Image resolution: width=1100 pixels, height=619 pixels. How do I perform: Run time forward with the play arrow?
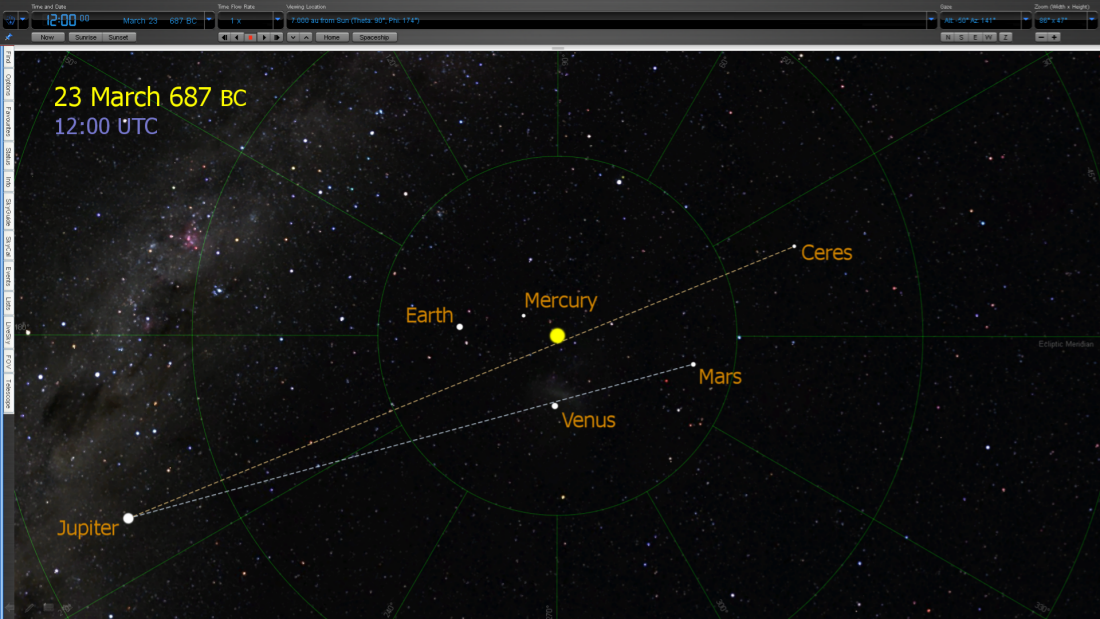coord(263,37)
